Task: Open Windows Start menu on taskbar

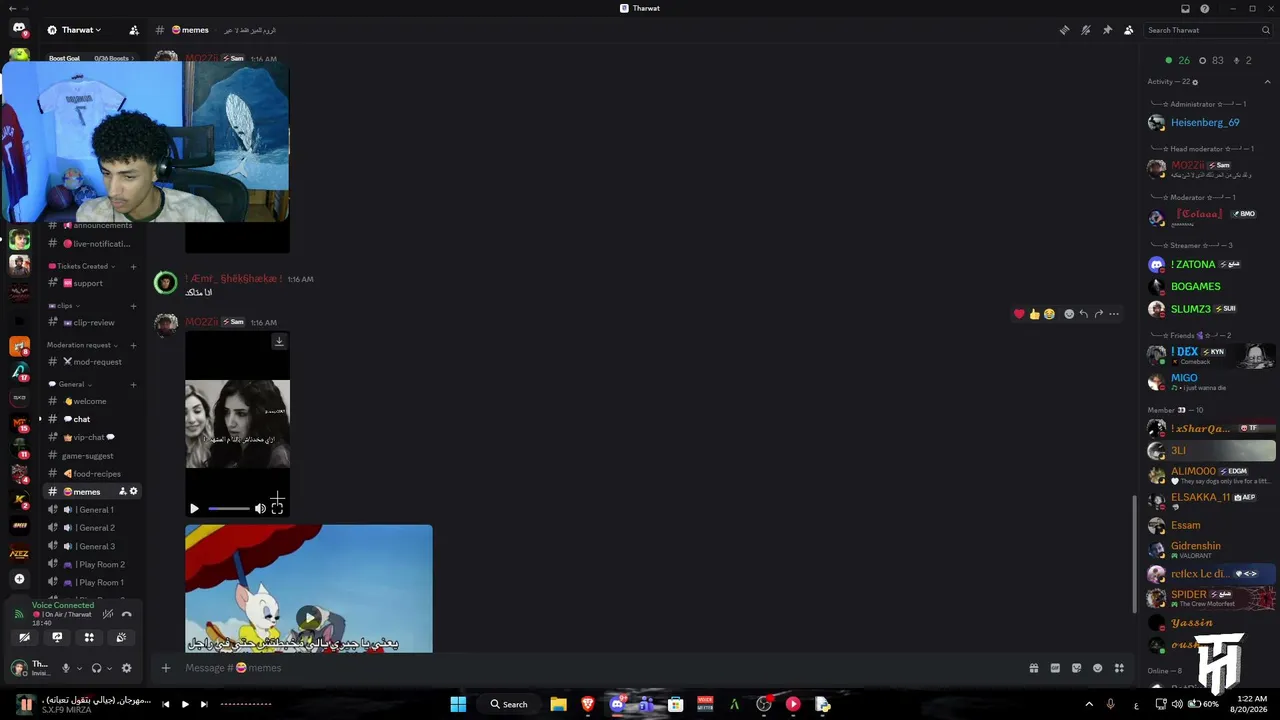Action: [458, 704]
